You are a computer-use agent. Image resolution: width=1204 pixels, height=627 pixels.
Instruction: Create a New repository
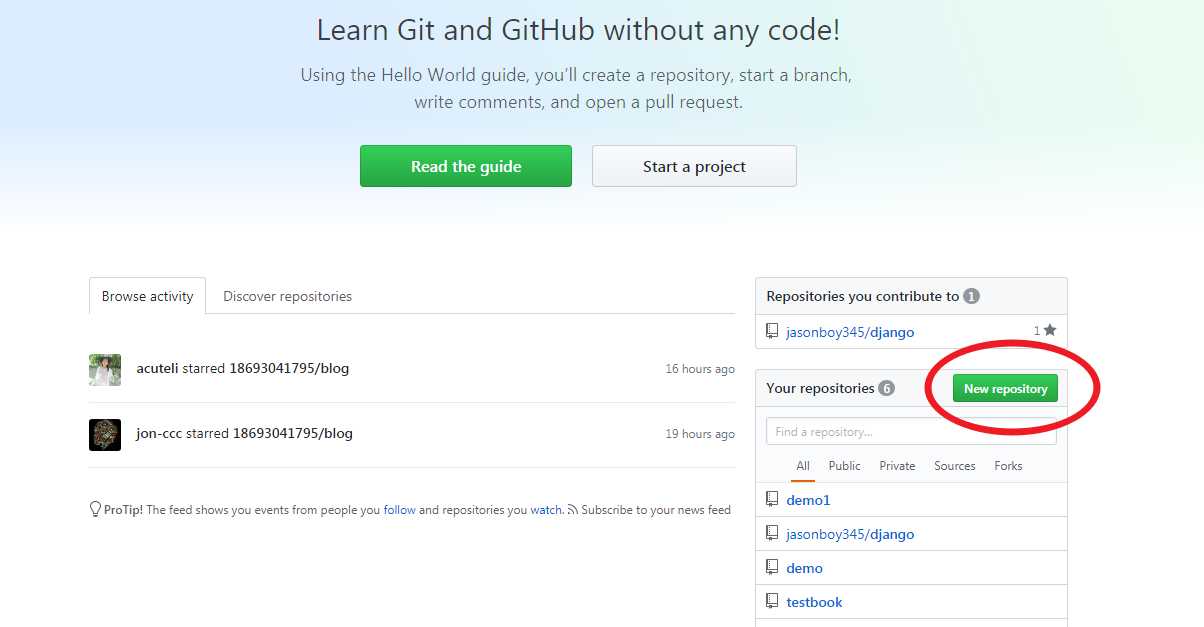pyautogui.click(x=1005, y=388)
